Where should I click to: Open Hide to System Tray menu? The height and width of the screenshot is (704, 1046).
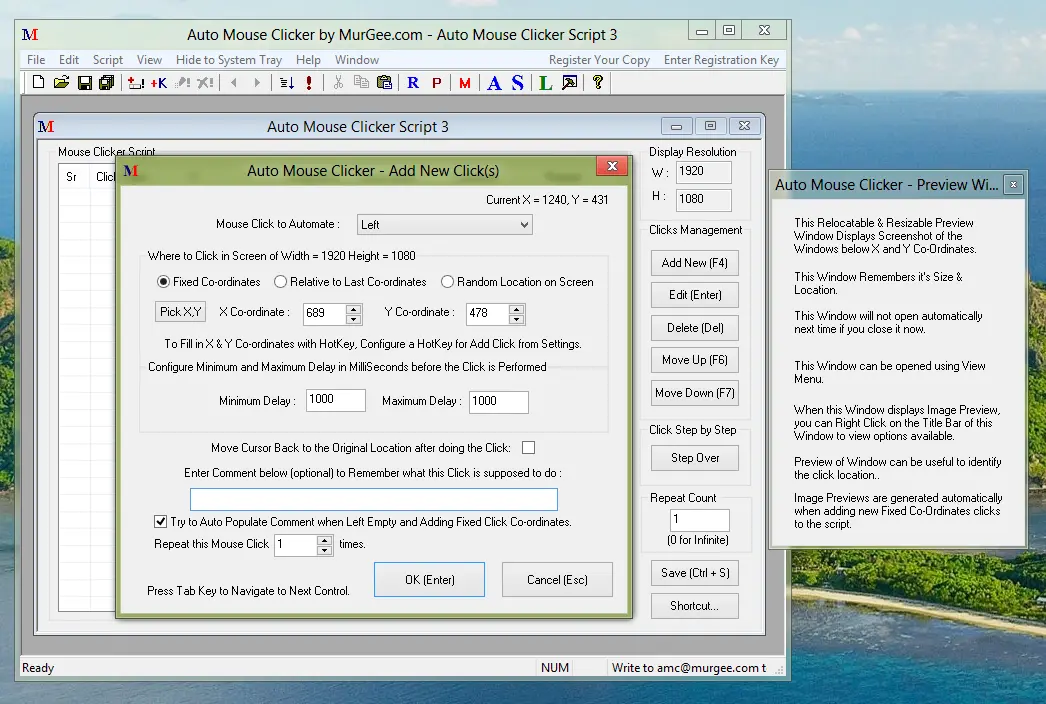[229, 60]
